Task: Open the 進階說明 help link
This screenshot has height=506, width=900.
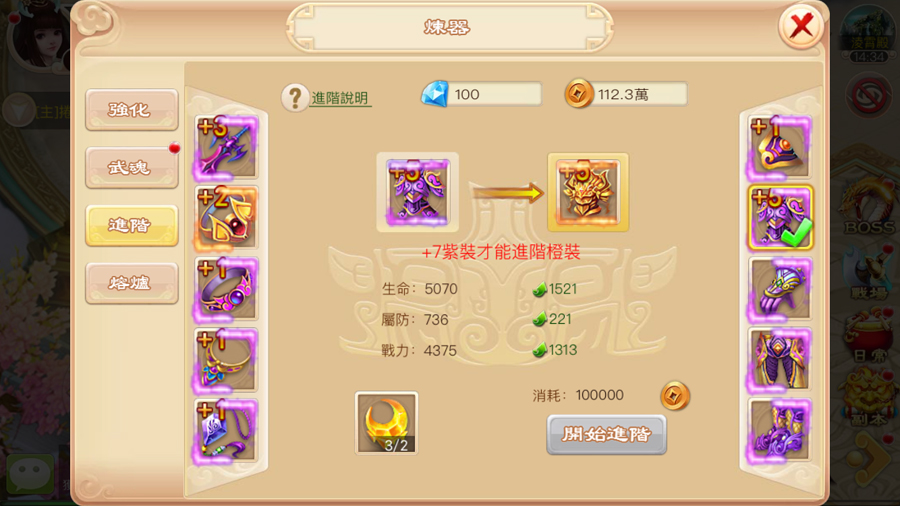Action: 340,98
